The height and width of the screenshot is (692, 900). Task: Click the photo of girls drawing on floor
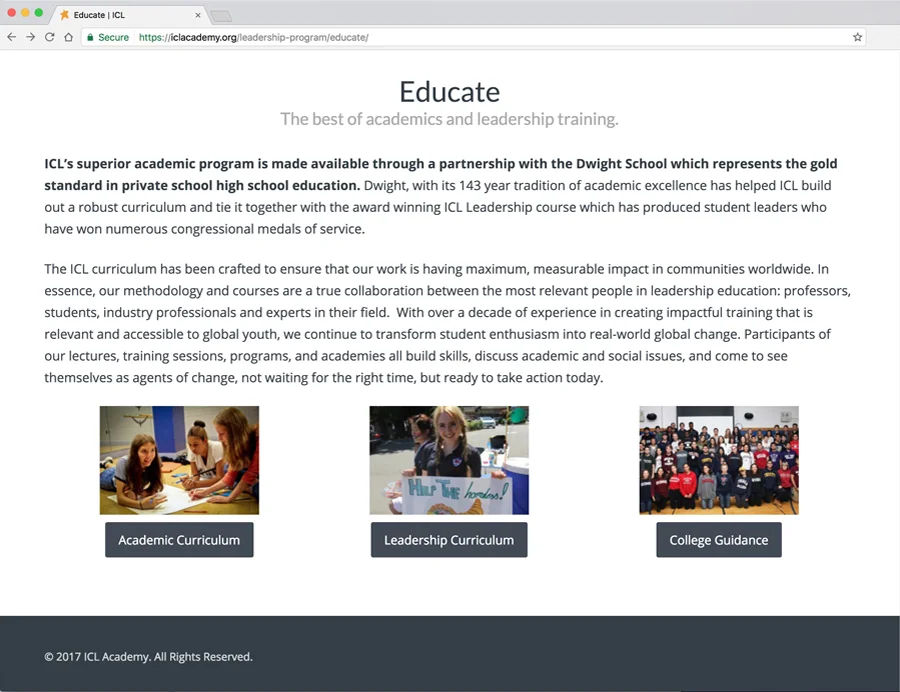coord(179,460)
